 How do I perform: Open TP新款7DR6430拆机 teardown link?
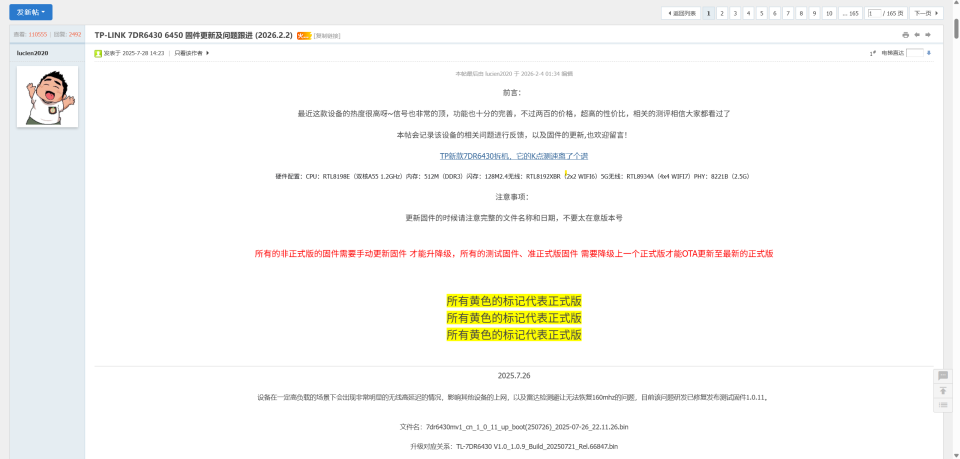(514, 156)
